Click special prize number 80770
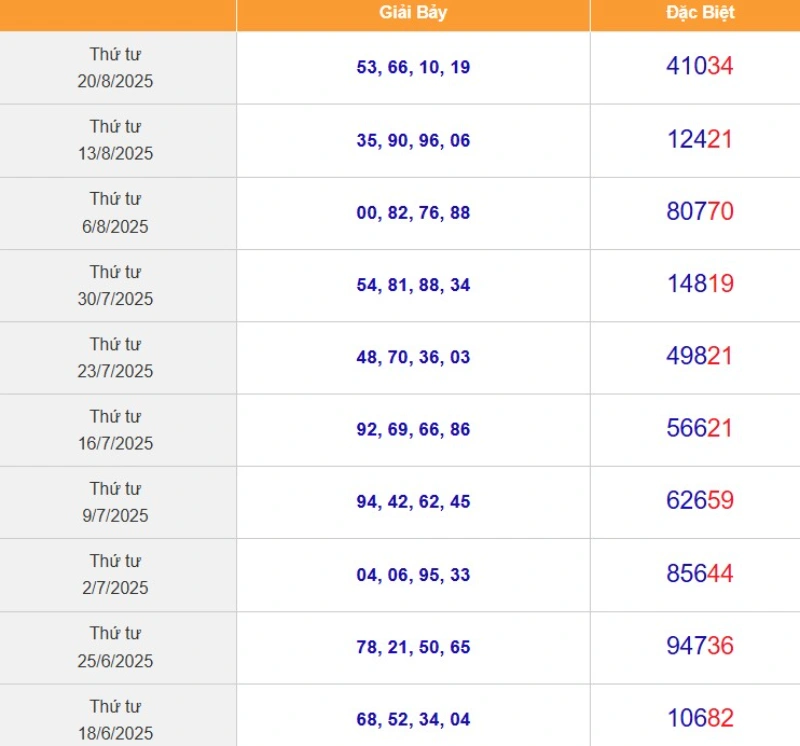 coord(700,212)
